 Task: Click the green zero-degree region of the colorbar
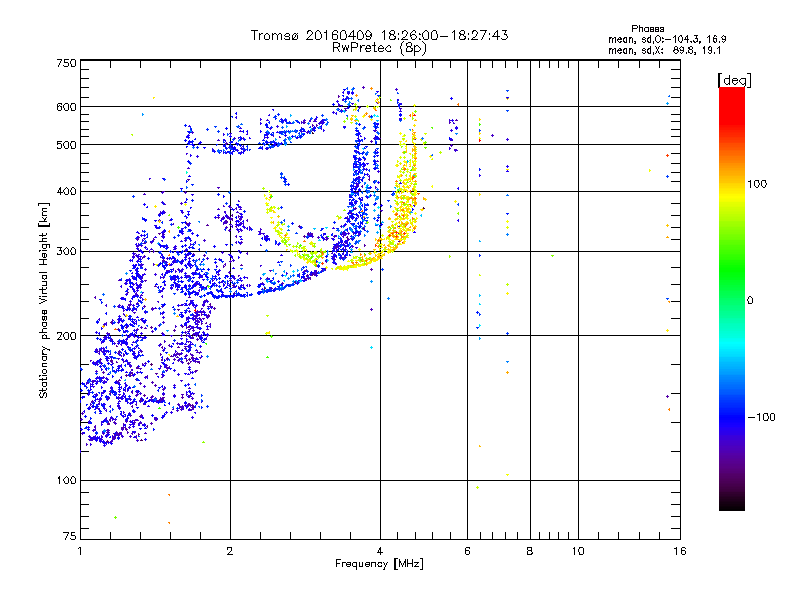[x=732, y=300]
